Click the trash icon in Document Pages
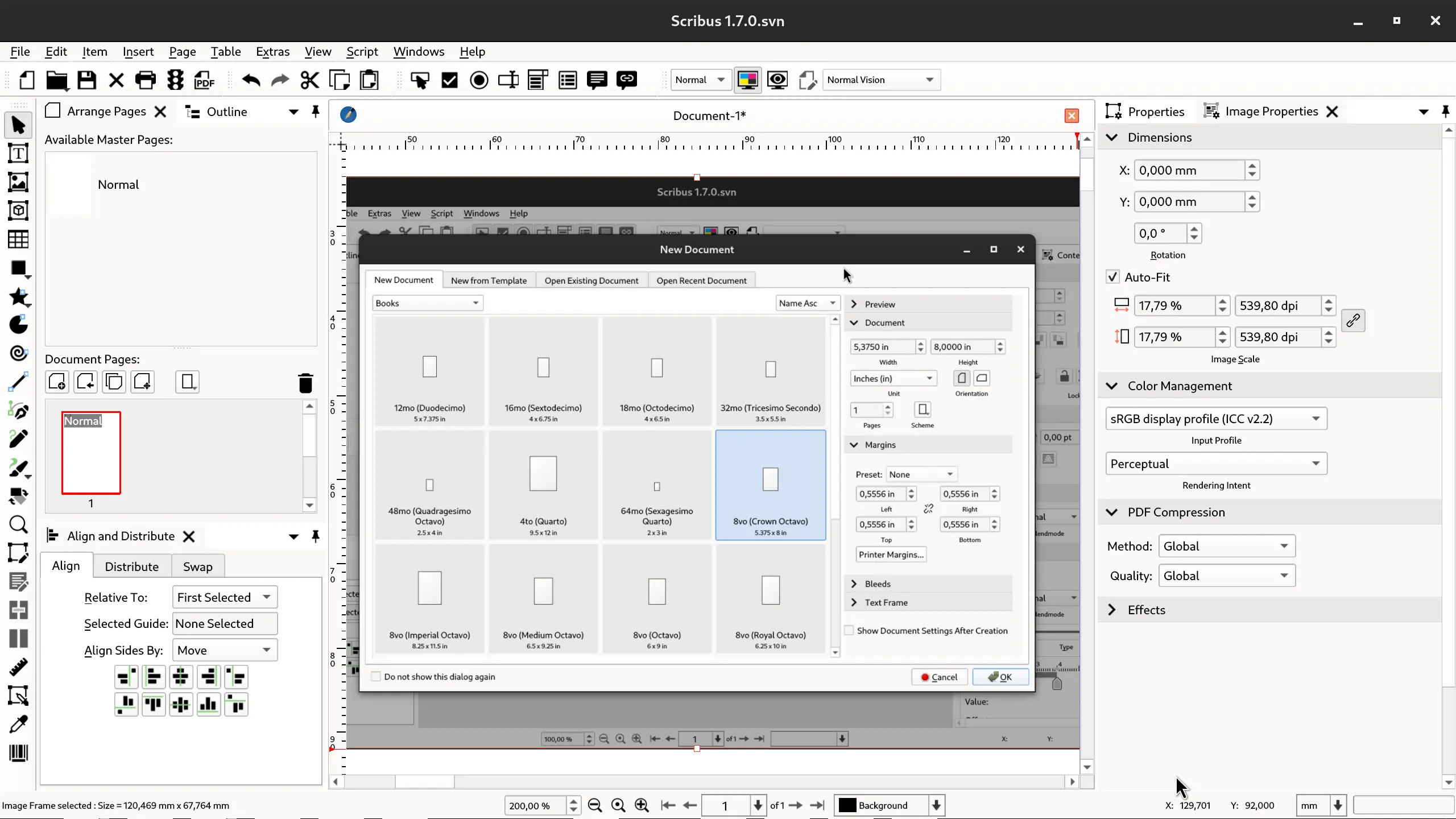This screenshot has width=1456, height=819. (305, 383)
